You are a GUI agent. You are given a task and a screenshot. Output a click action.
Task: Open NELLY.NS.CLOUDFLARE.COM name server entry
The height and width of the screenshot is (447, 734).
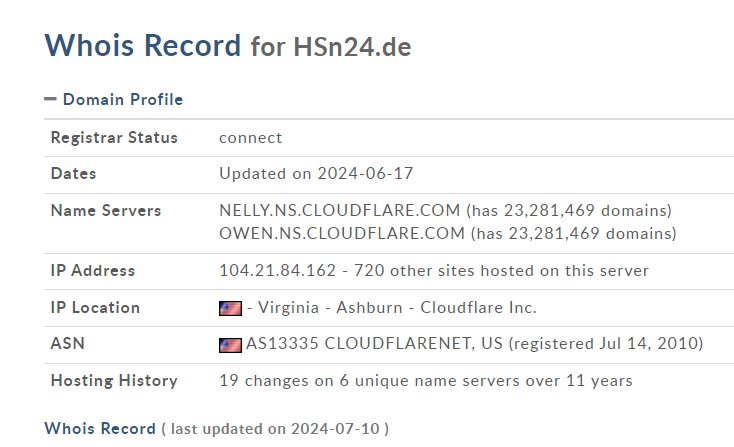[445, 211]
